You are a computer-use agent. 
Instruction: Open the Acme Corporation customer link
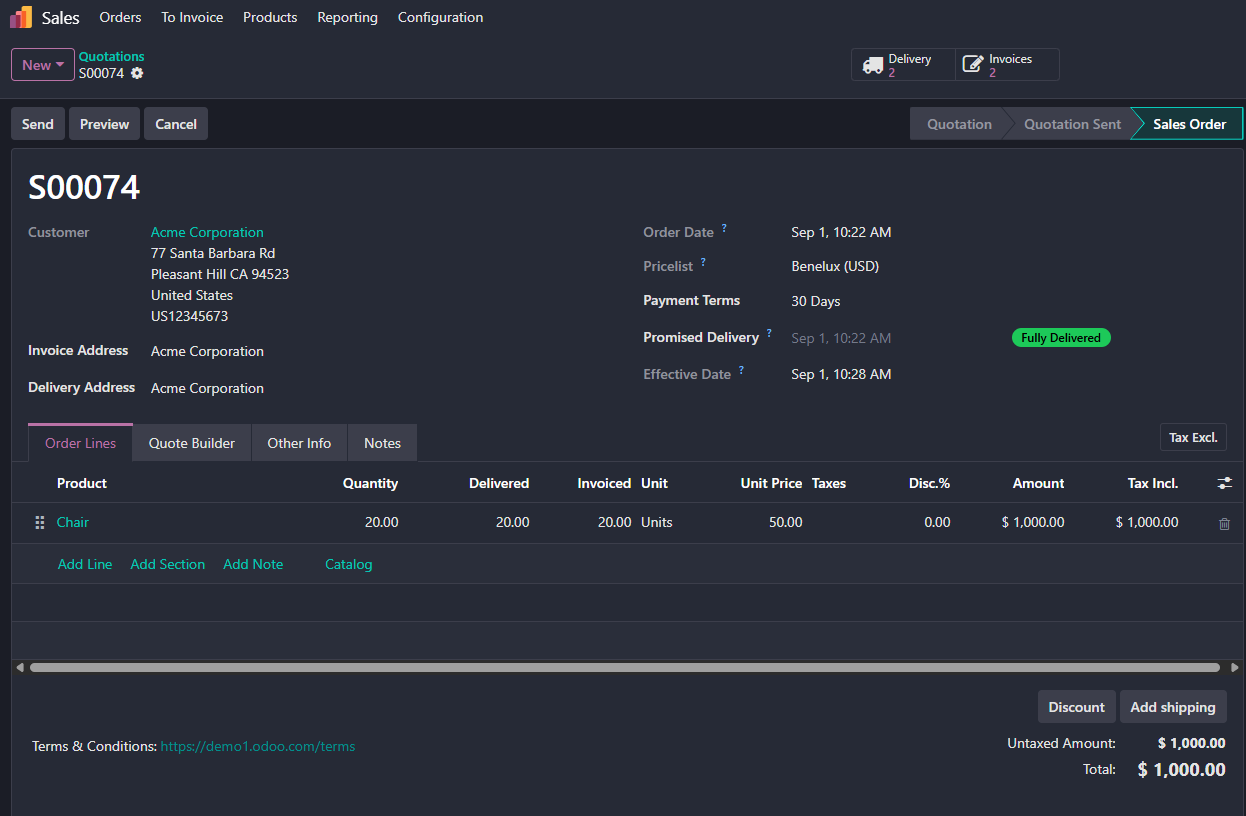coord(207,232)
